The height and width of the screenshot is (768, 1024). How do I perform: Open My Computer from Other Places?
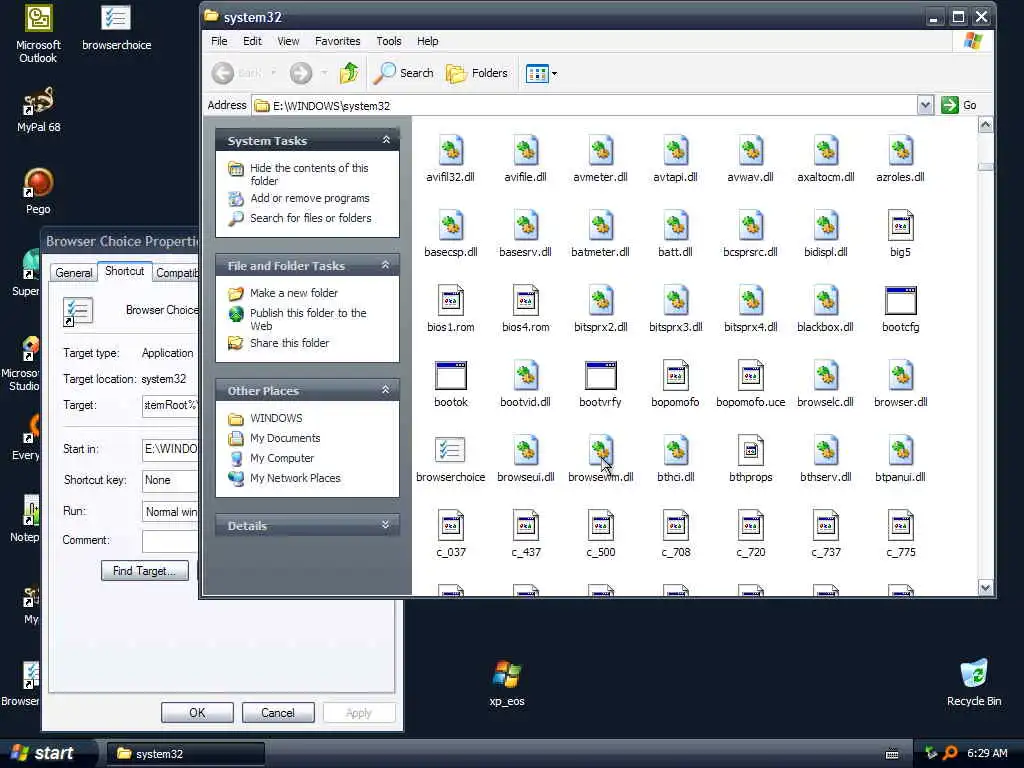click(281, 458)
